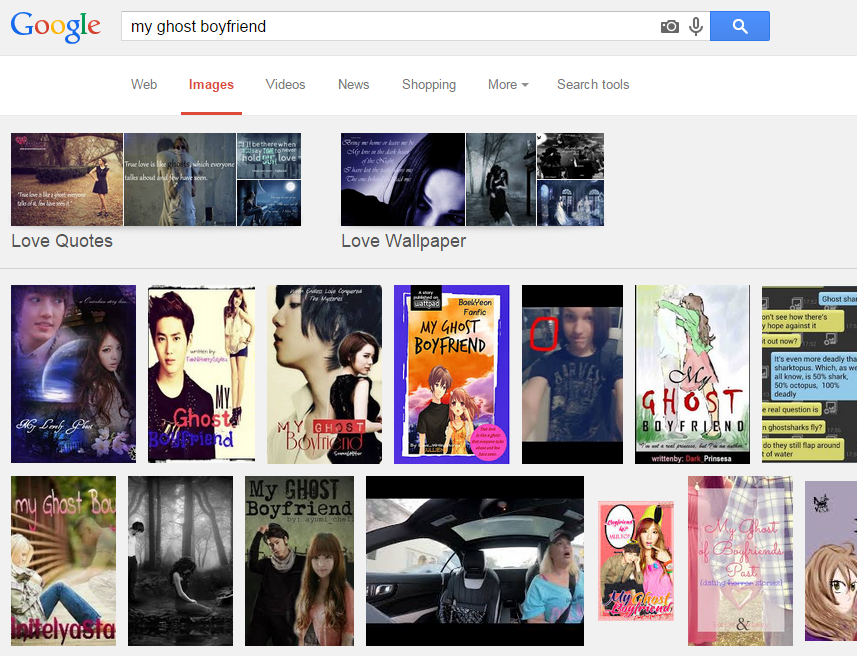Expand the More dropdown menu
Viewport: 857px width, 656px height.
[x=508, y=85]
